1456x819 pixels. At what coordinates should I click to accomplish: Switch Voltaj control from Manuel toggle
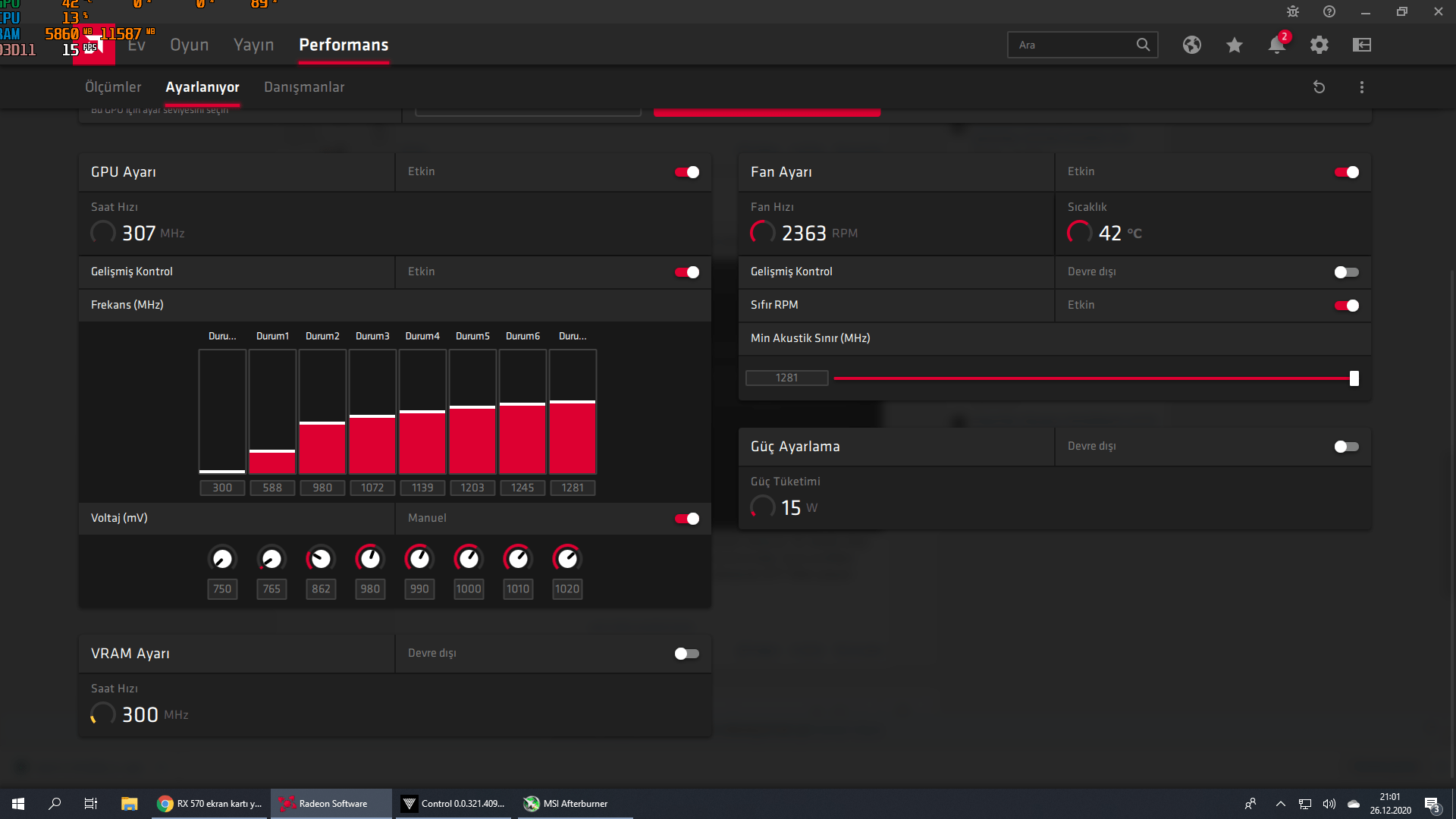point(687,519)
